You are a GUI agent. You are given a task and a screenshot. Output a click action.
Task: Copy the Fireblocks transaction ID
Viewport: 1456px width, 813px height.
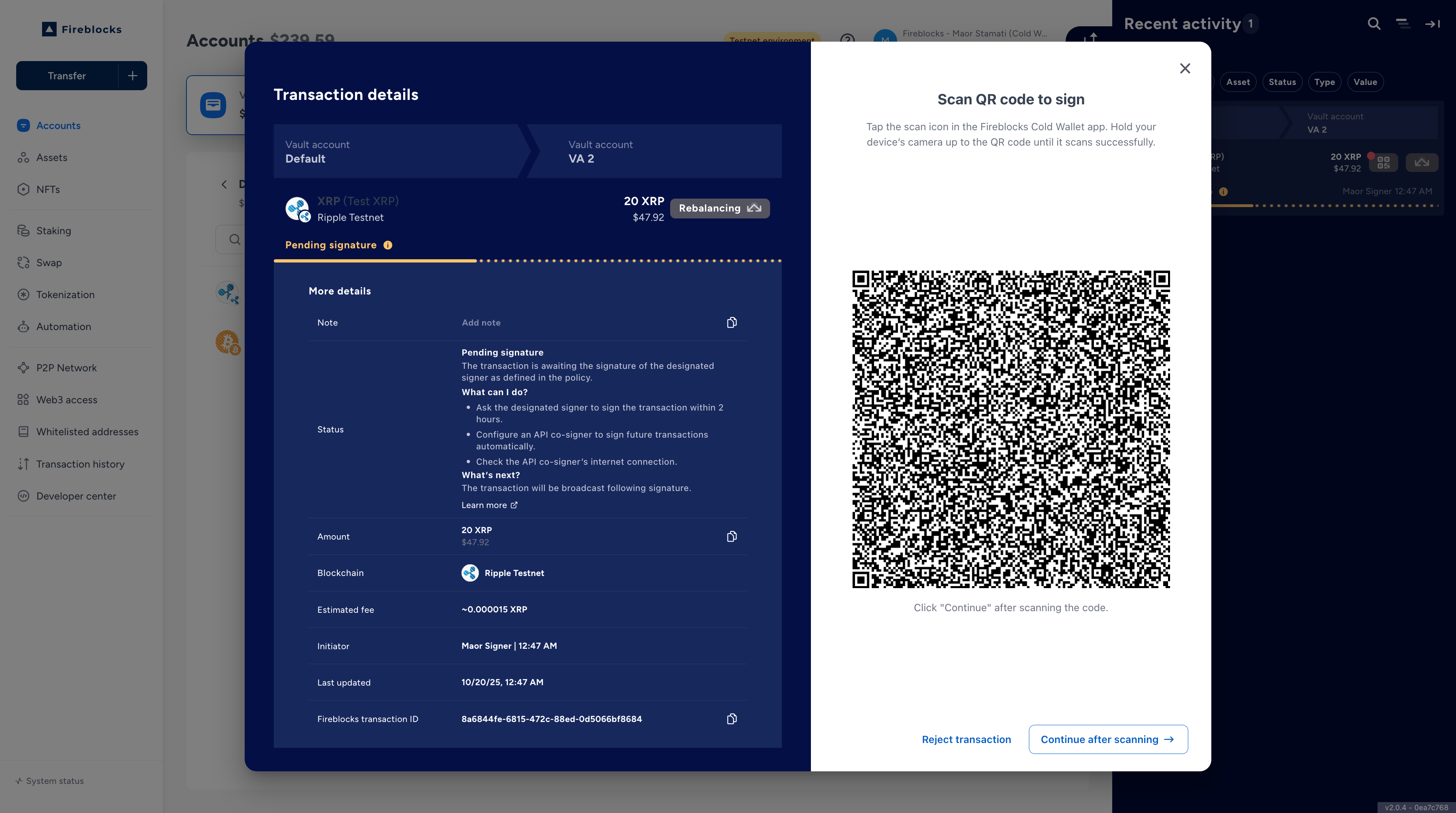pos(731,719)
